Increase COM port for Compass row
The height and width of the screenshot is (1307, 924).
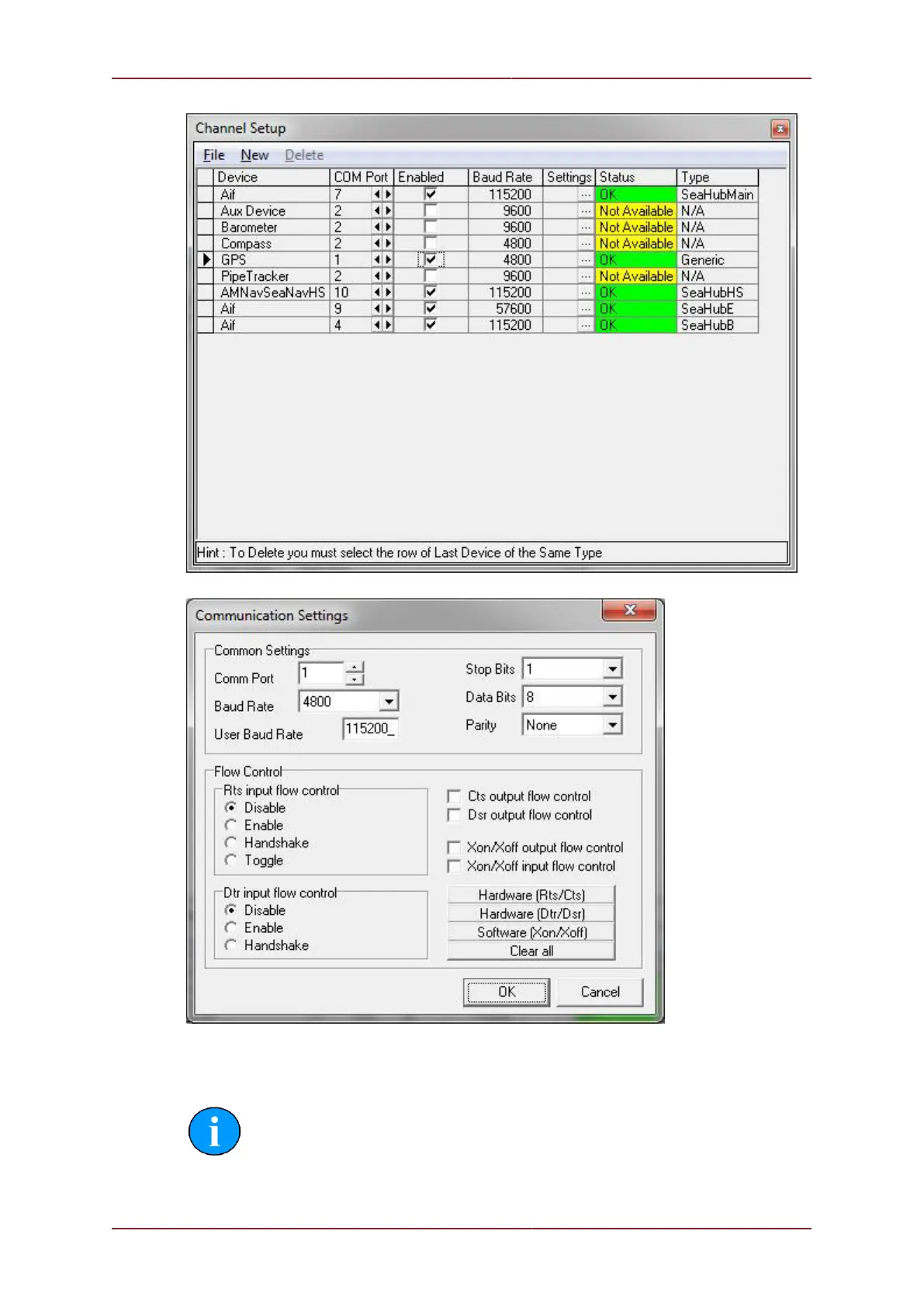click(x=388, y=244)
